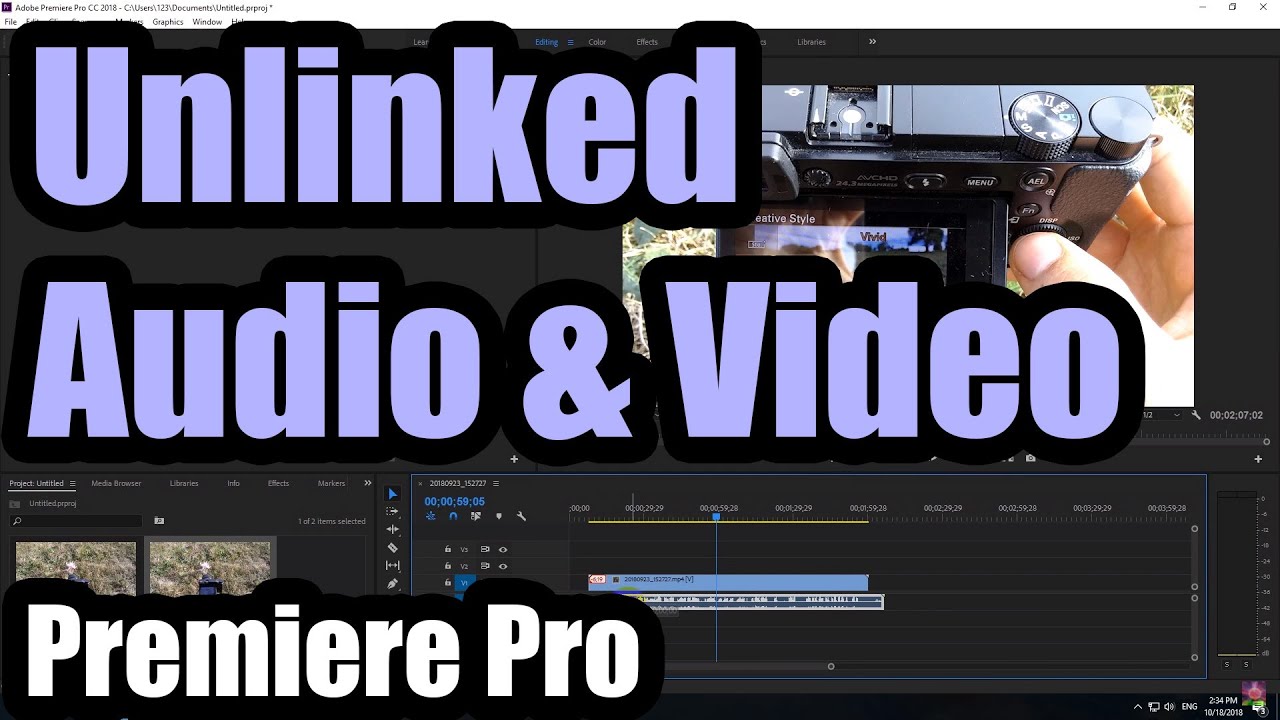Image resolution: width=1280 pixels, height=720 pixels.
Task: Expand the project panel tabs overflow chevron
Action: tap(367, 483)
